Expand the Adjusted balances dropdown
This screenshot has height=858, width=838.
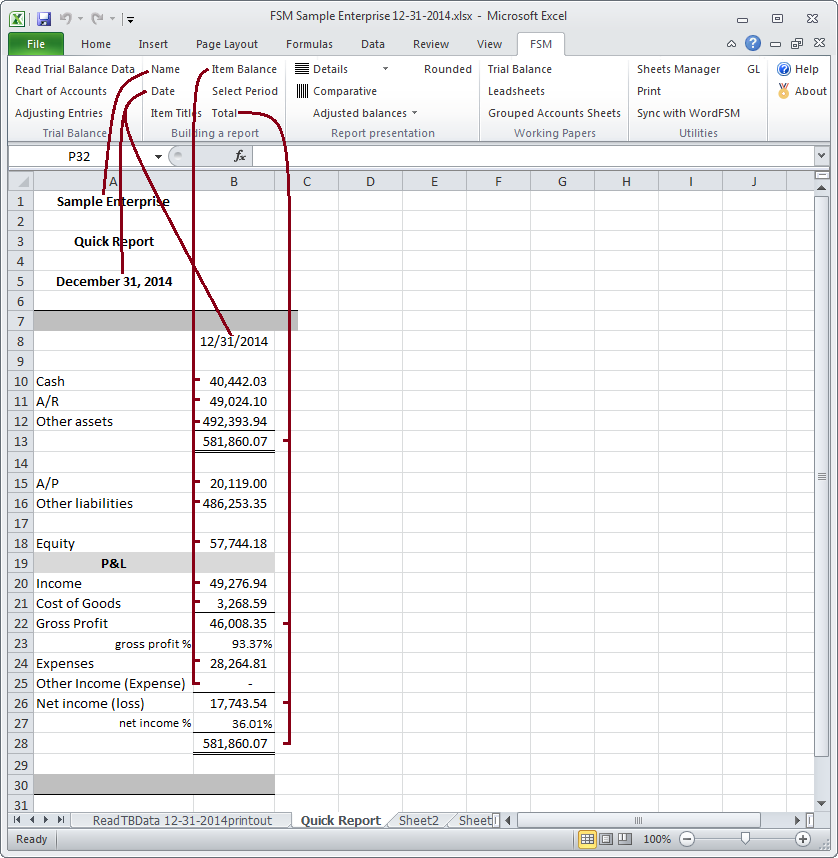point(415,113)
